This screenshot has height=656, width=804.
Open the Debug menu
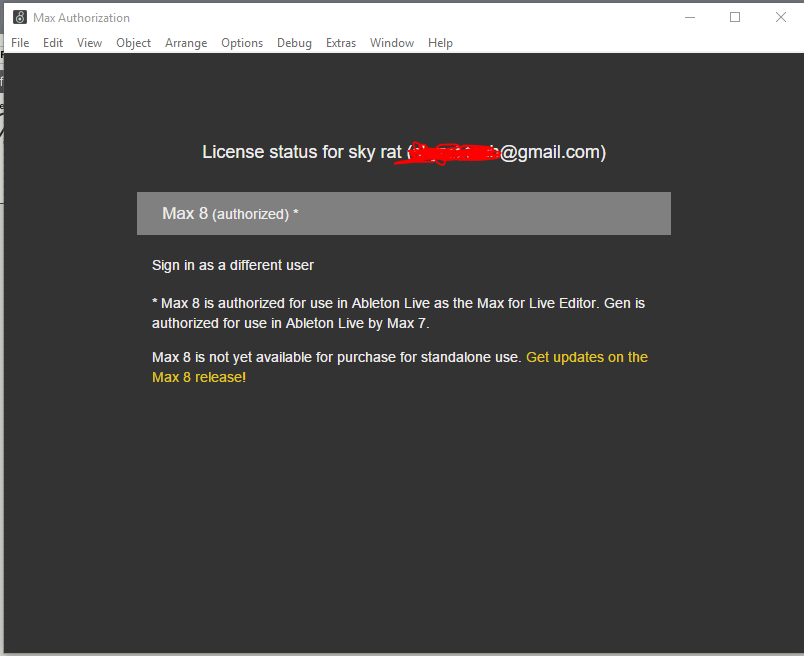(x=294, y=43)
